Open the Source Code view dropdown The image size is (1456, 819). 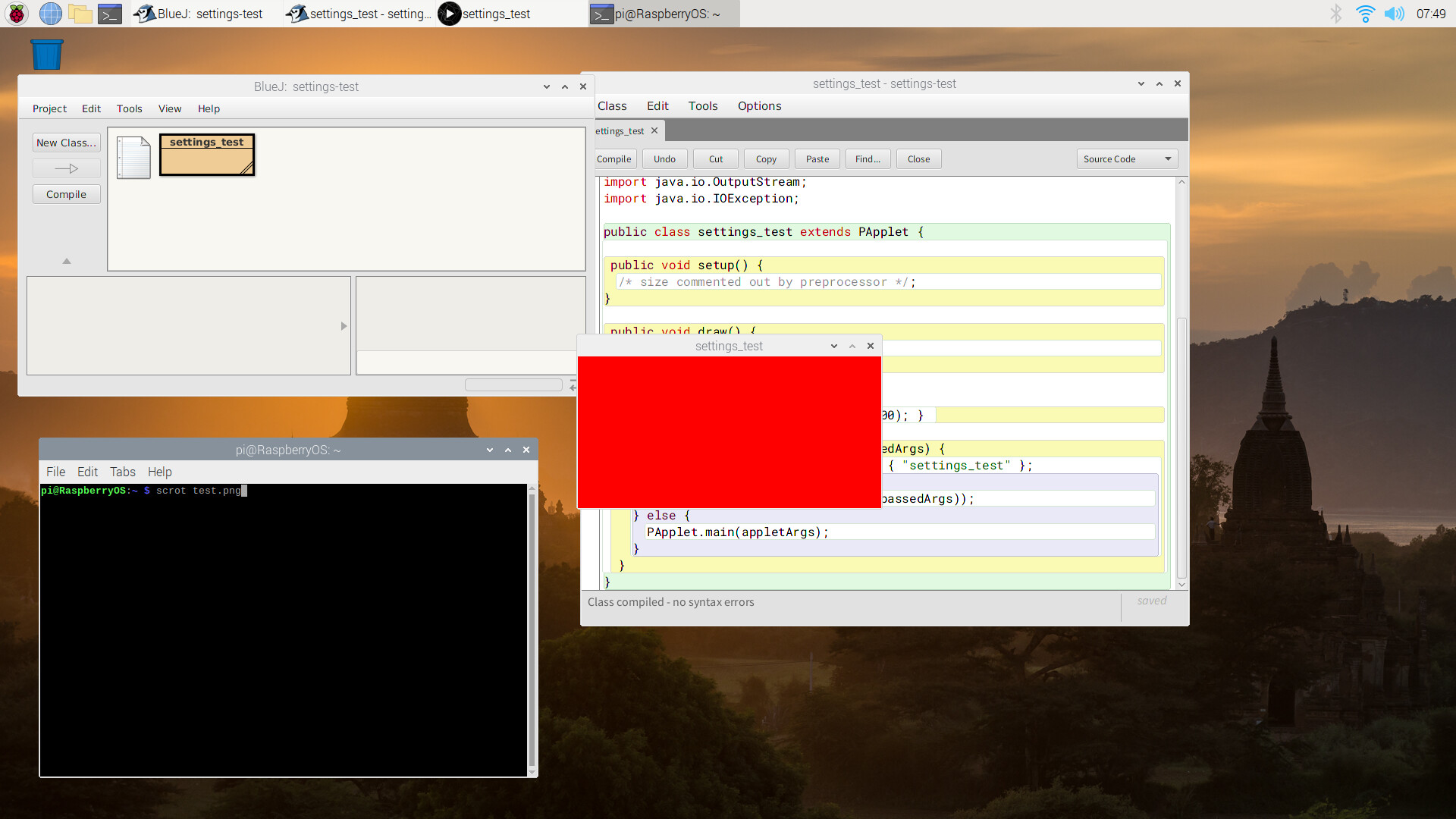click(1127, 159)
